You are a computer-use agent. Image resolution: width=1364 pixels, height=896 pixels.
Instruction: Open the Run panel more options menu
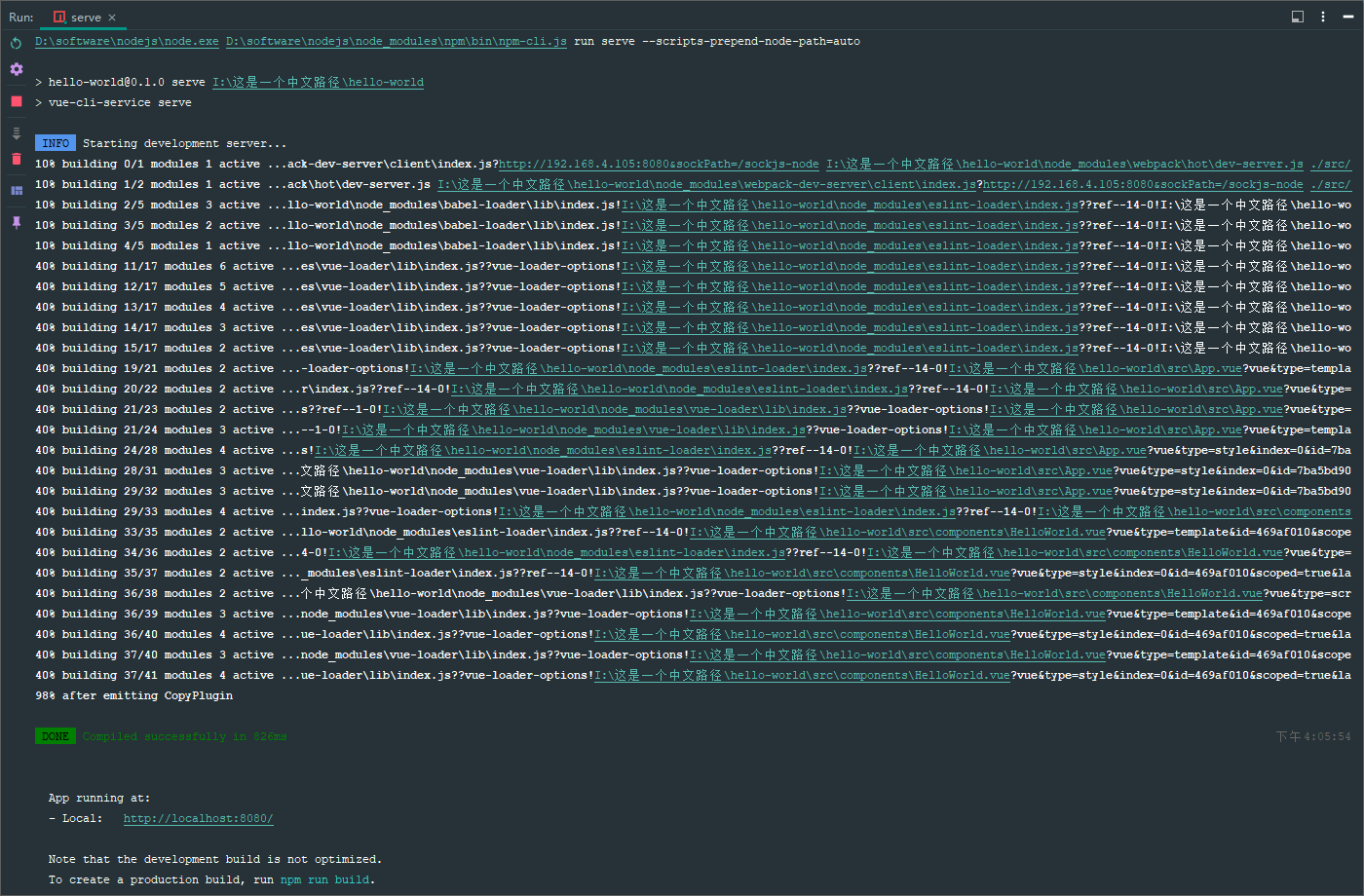pos(1322,17)
